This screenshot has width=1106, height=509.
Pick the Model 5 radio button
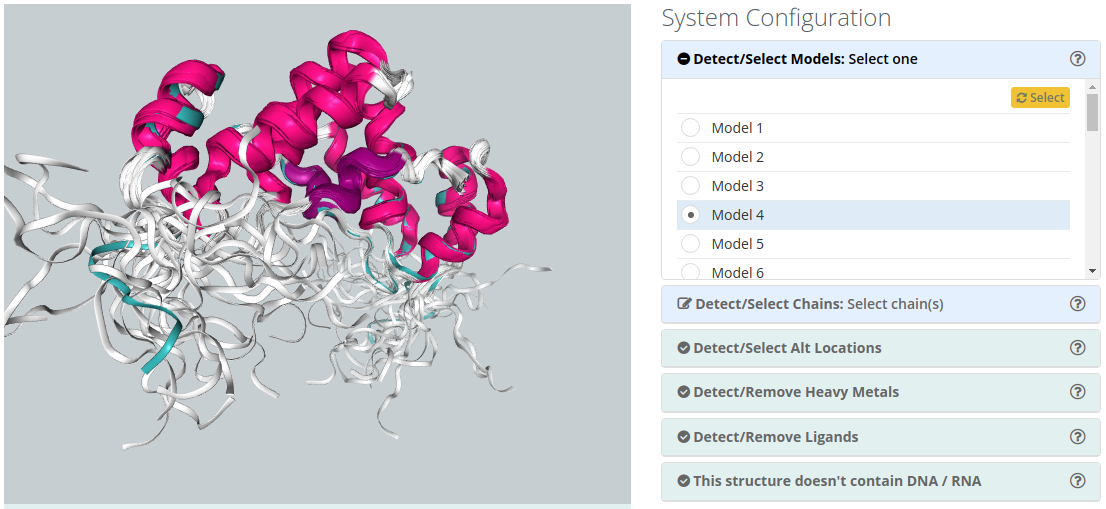[x=690, y=244]
